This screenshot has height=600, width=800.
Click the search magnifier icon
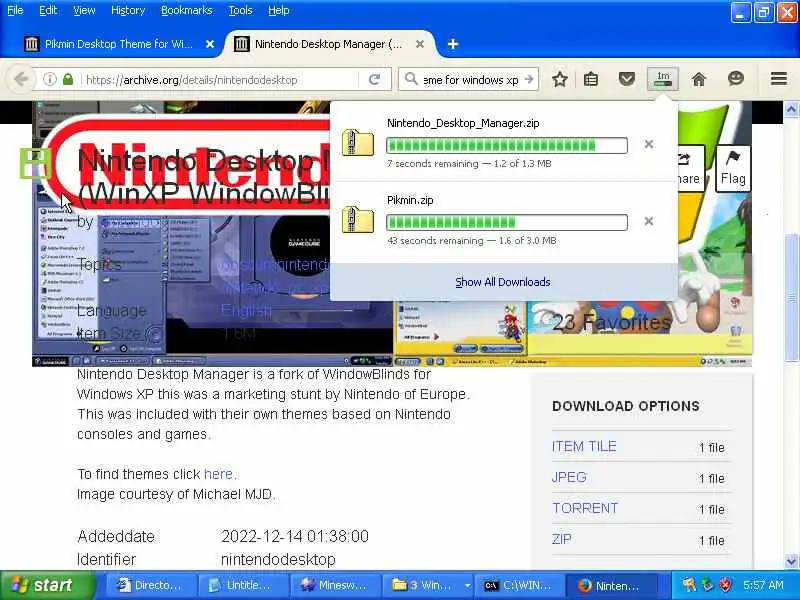click(410, 79)
